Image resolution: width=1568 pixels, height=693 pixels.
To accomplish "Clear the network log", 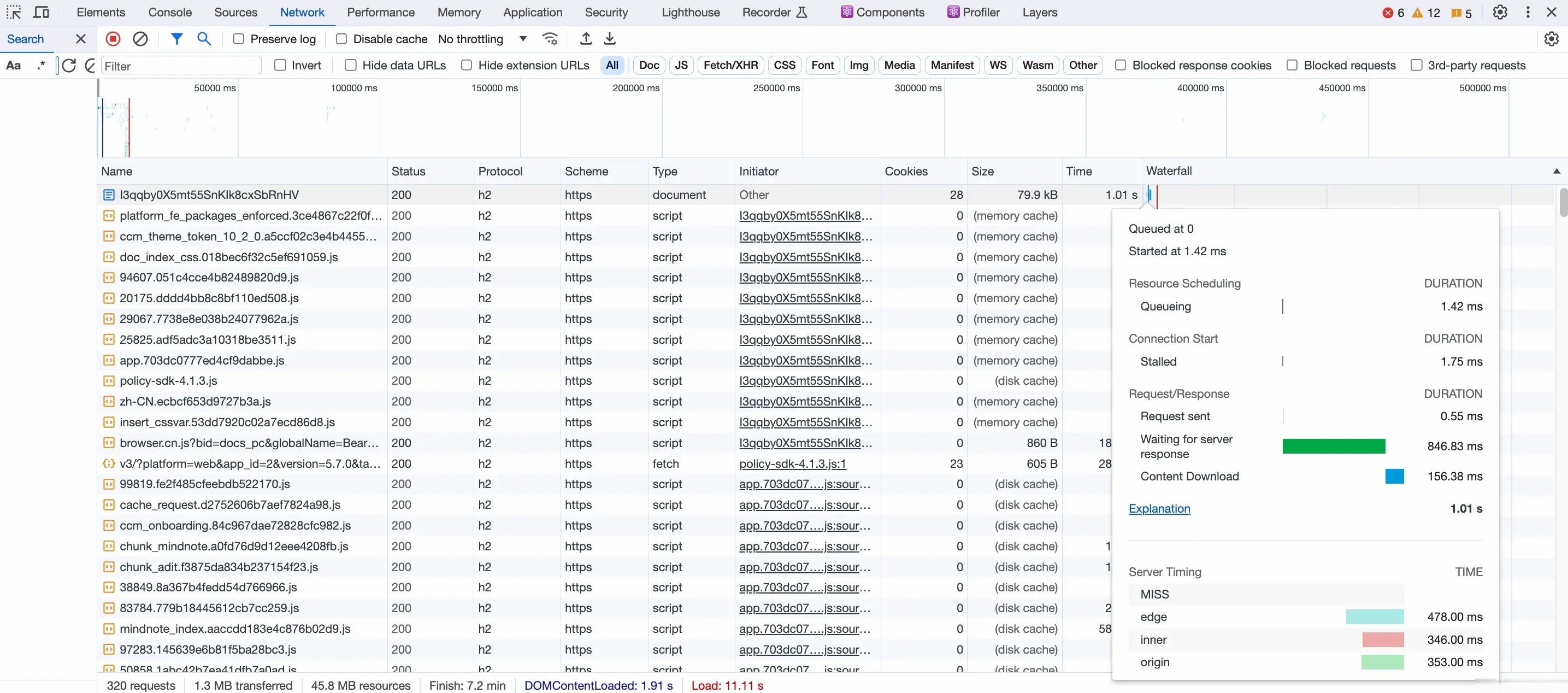I will coord(140,39).
